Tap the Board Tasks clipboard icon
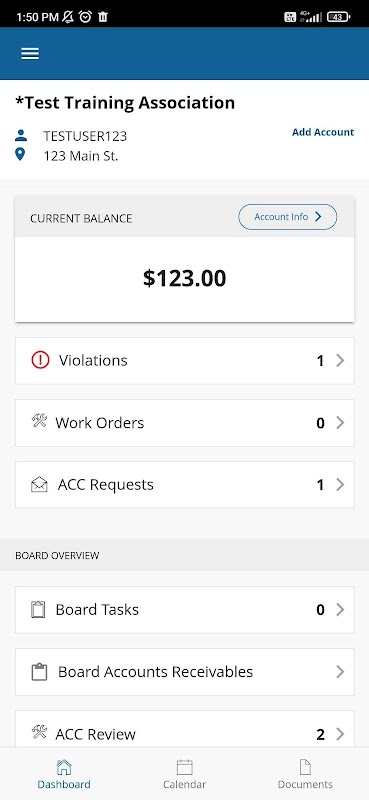Screen dimensions: 369x800 38,610
